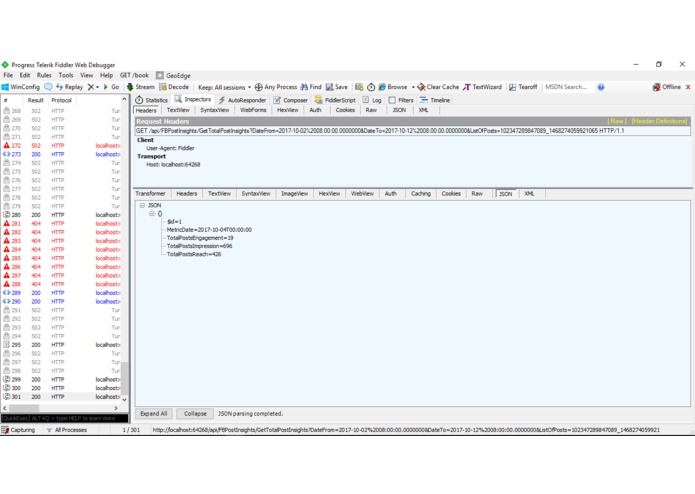Click the blue help icon

click(x=601, y=87)
